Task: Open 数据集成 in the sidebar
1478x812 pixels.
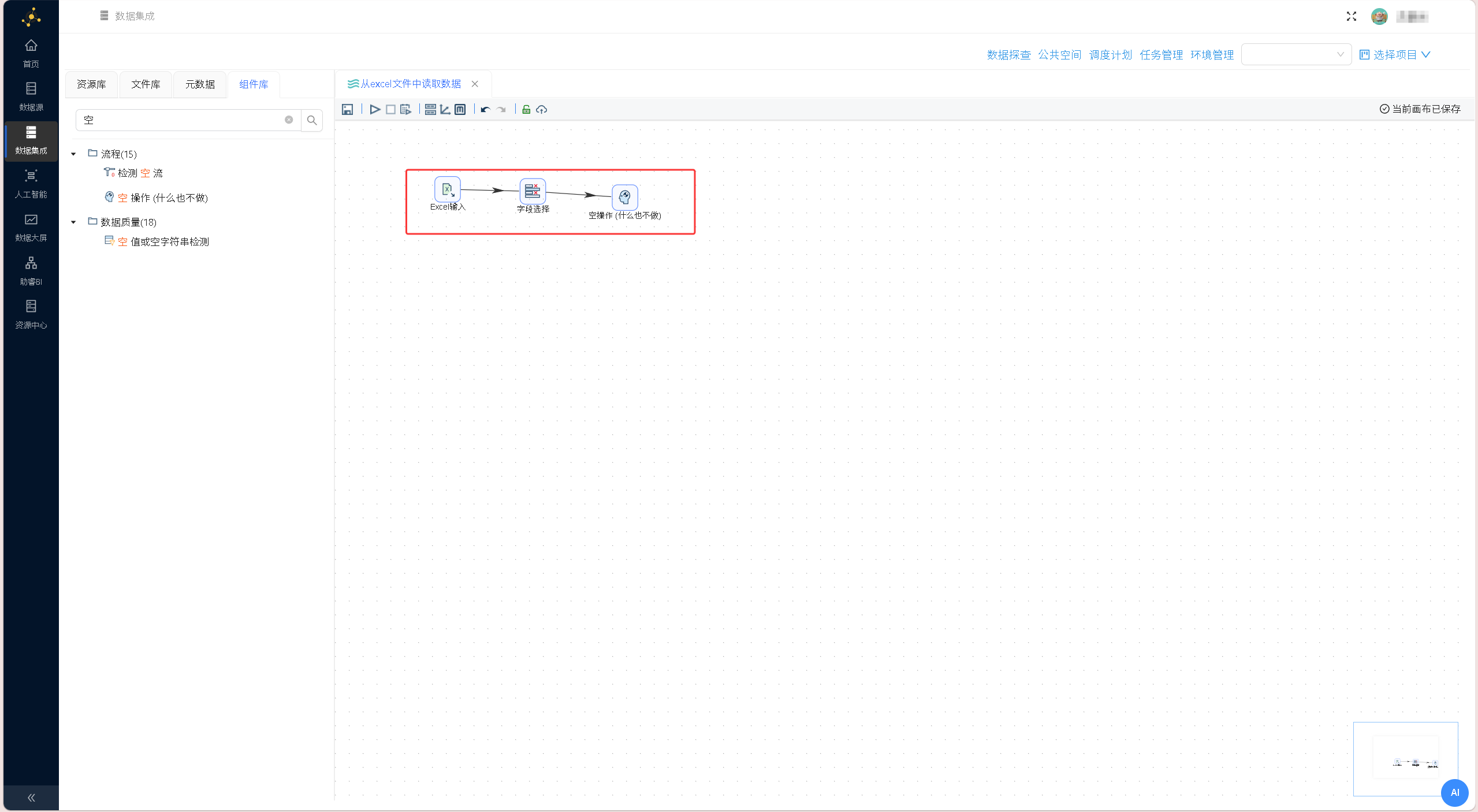Action: 31,140
